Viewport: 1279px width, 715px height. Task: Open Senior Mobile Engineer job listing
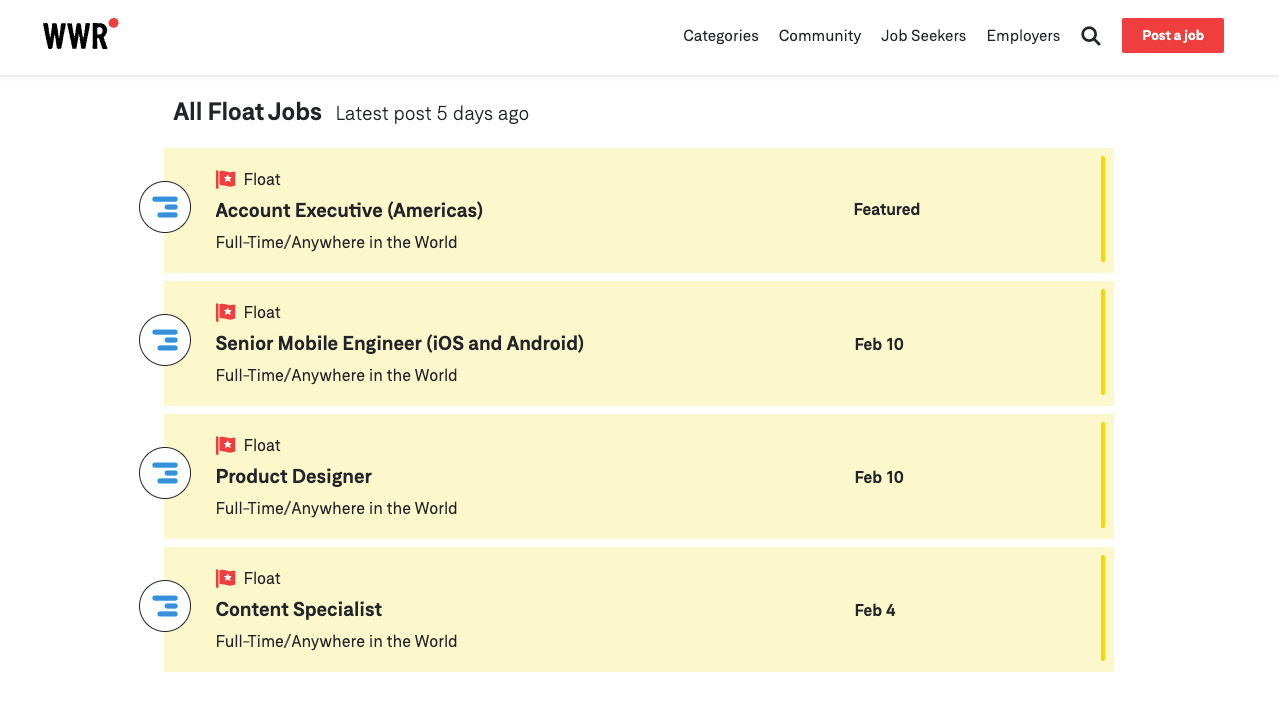tap(399, 343)
